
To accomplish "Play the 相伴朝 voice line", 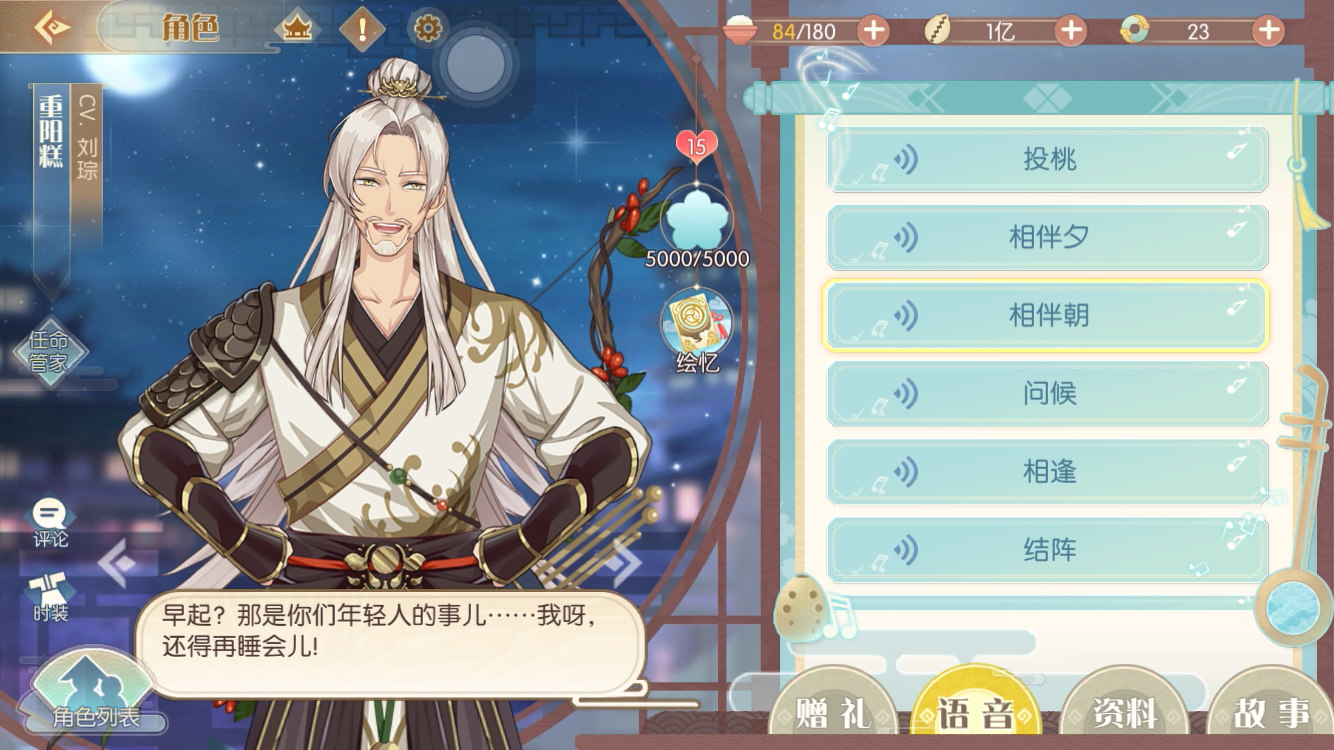I will [1046, 316].
